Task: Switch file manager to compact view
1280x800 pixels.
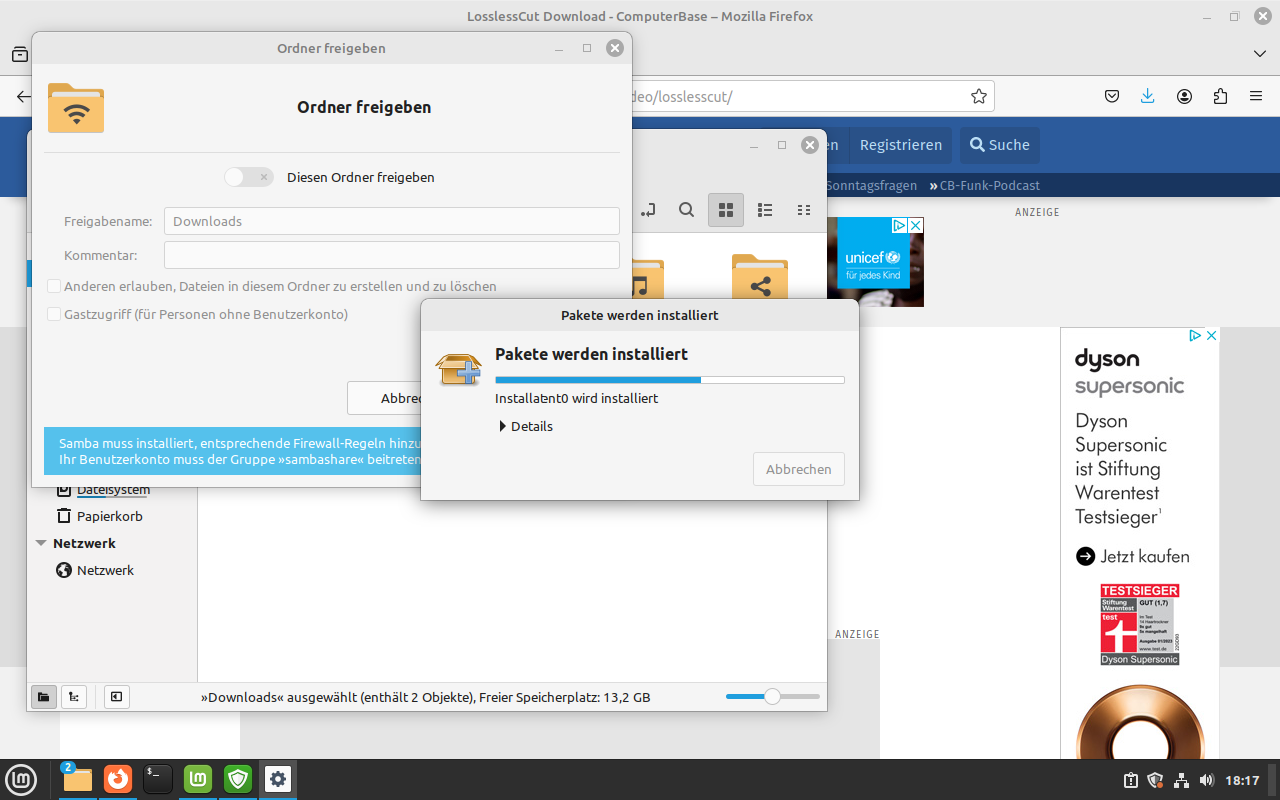Action: 803,210
